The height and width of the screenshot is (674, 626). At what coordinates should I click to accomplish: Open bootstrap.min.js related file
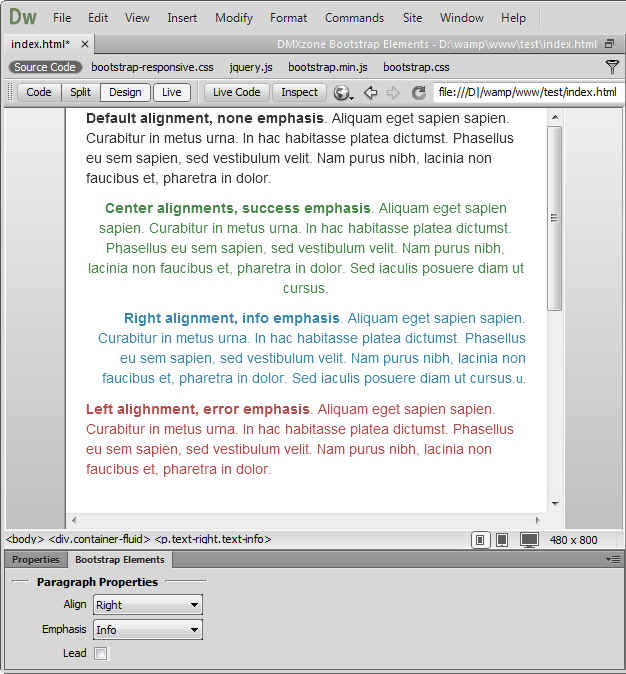point(328,67)
